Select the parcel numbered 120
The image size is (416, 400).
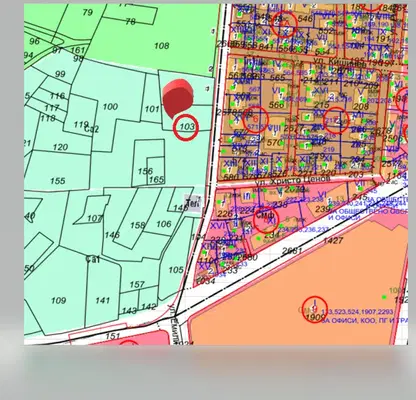[60, 147]
